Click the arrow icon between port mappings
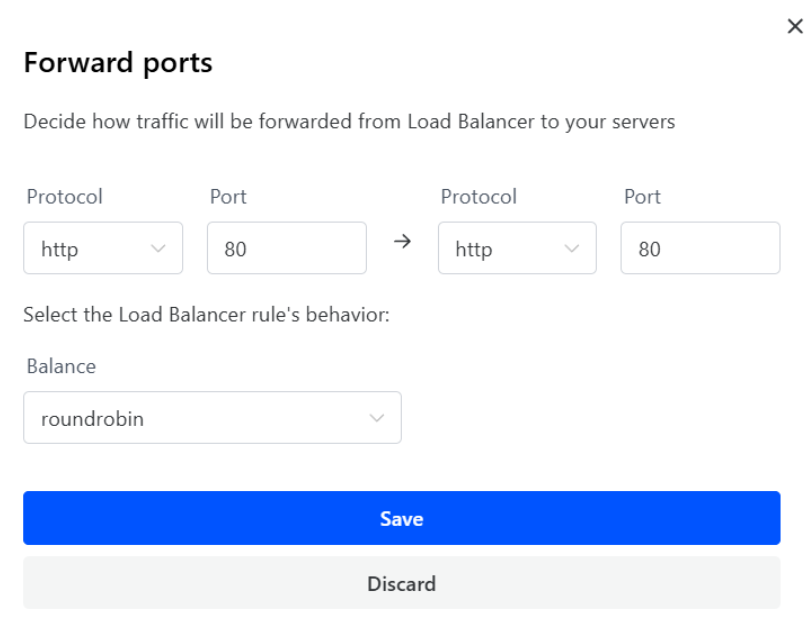Image resolution: width=812 pixels, height=626 pixels. point(402,243)
